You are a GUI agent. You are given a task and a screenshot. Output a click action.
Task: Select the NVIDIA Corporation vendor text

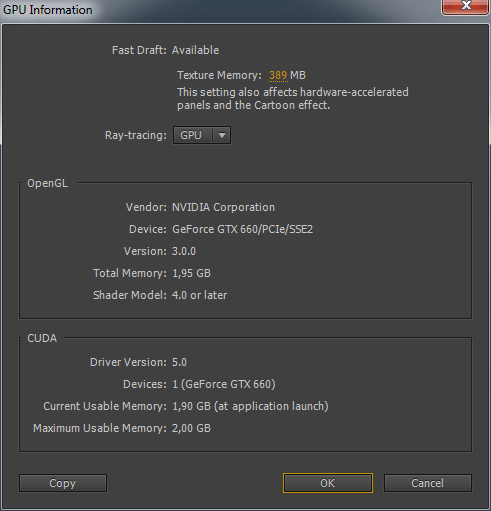pos(223,207)
